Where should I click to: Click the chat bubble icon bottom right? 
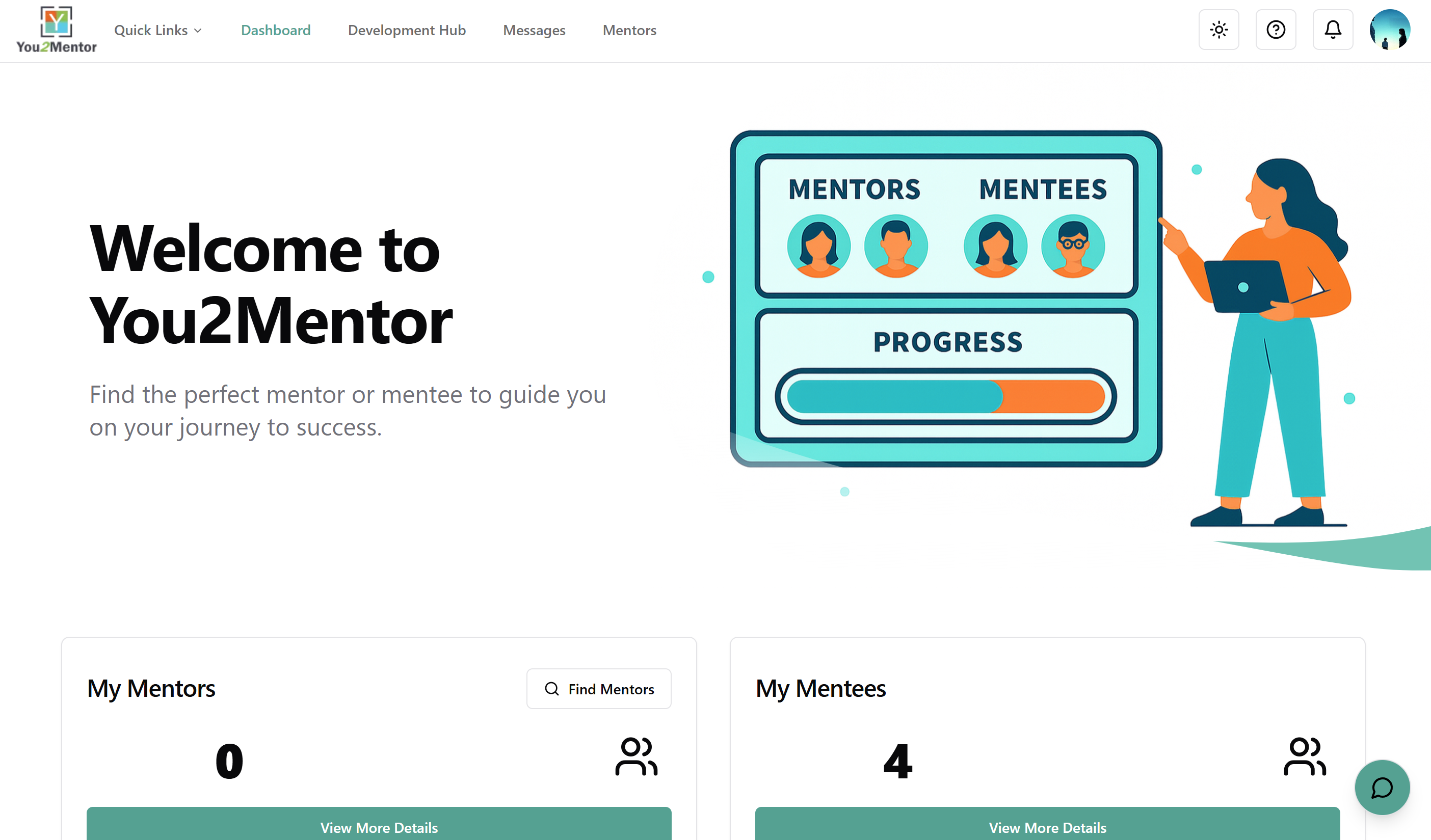click(1382, 788)
